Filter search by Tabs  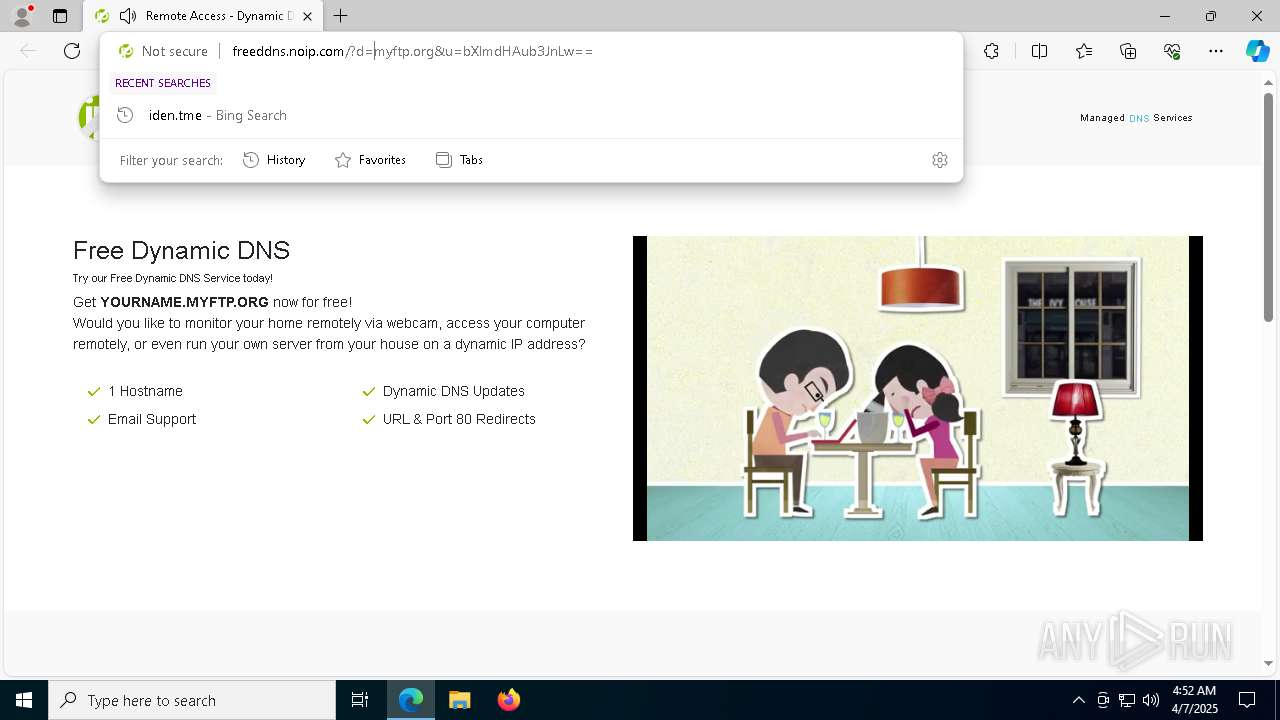tap(460, 160)
